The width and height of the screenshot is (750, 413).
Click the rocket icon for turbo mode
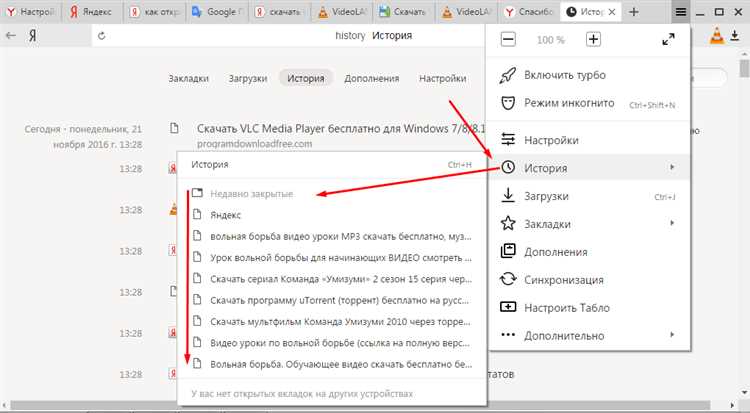pyautogui.click(x=508, y=75)
